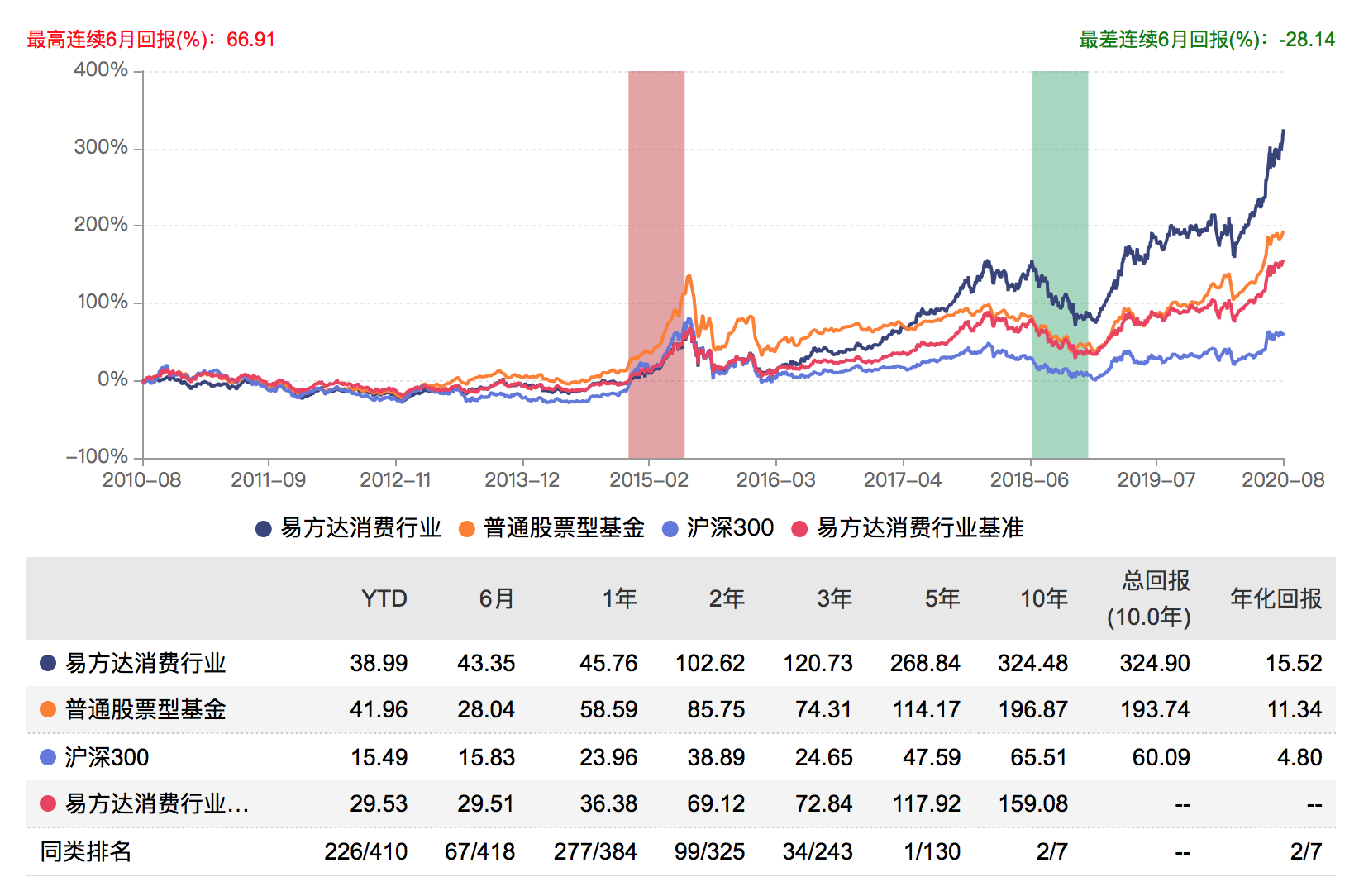Image resolution: width=1359 pixels, height=896 pixels.
Task: Click ranking 226/410 in YTD column
Action: pyautogui.click(x=366, y=851)
